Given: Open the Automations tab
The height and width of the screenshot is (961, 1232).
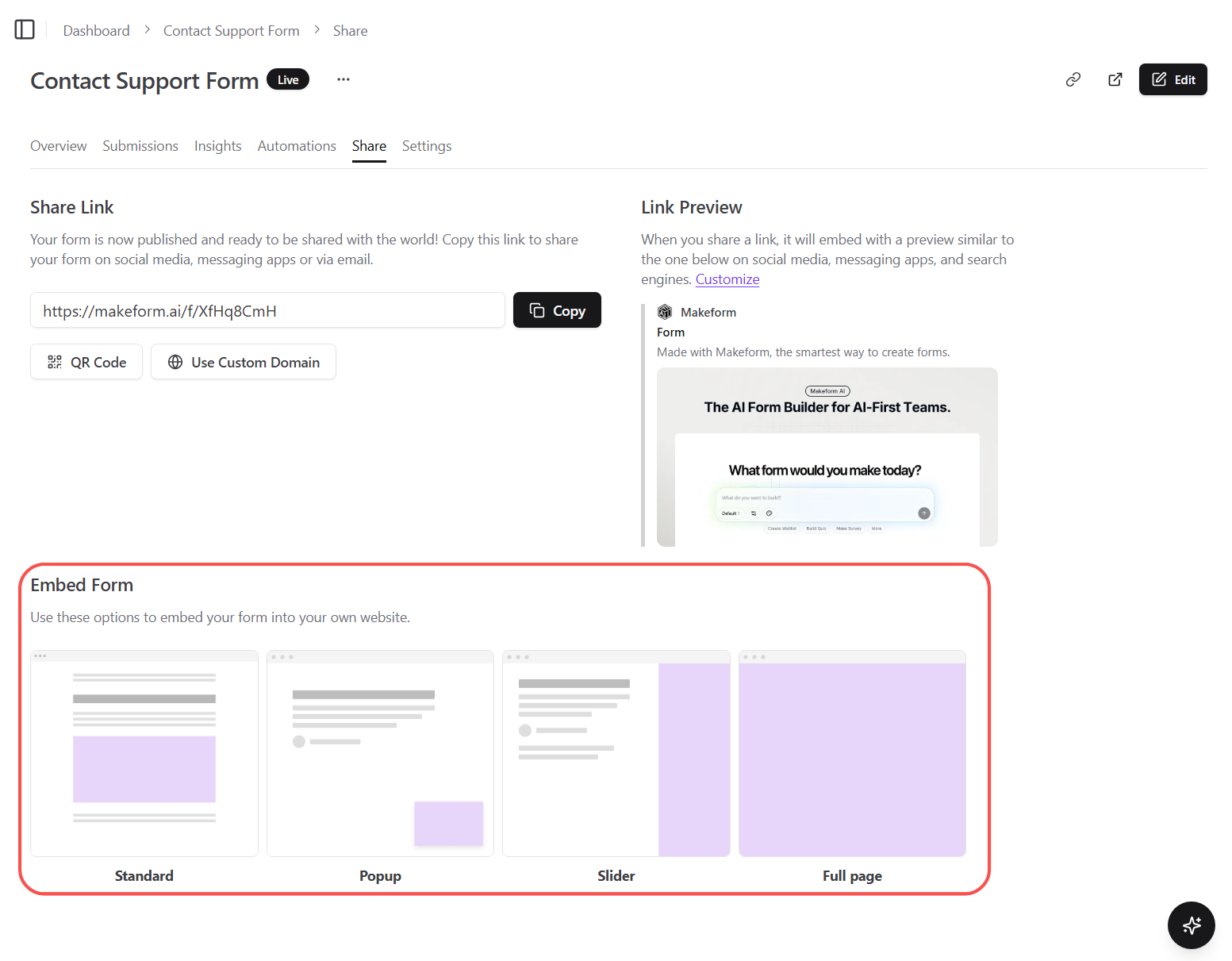Looking at the screenshot, I should point(297,146).
